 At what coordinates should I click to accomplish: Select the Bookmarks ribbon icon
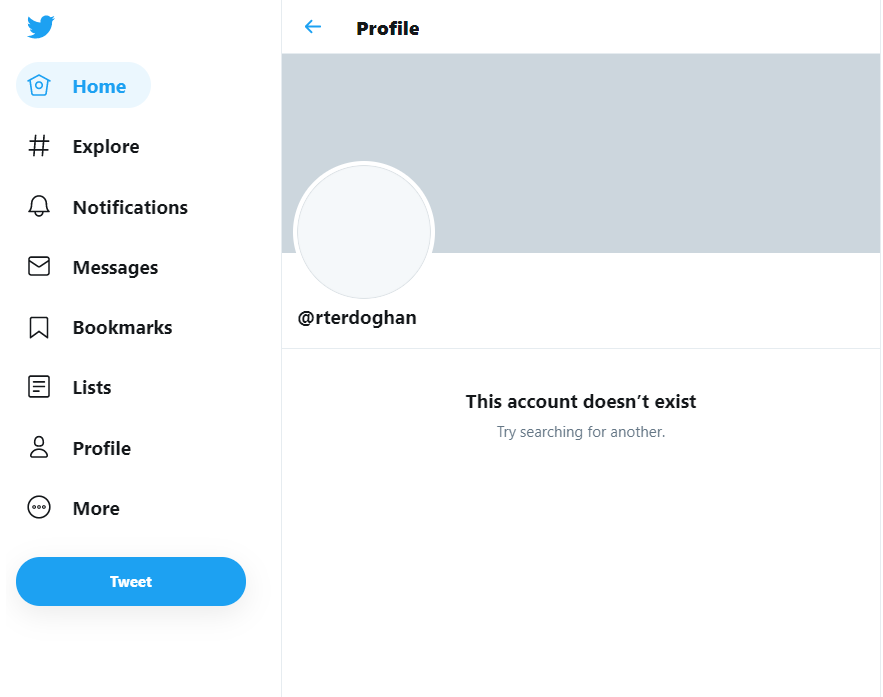point(39,327)
